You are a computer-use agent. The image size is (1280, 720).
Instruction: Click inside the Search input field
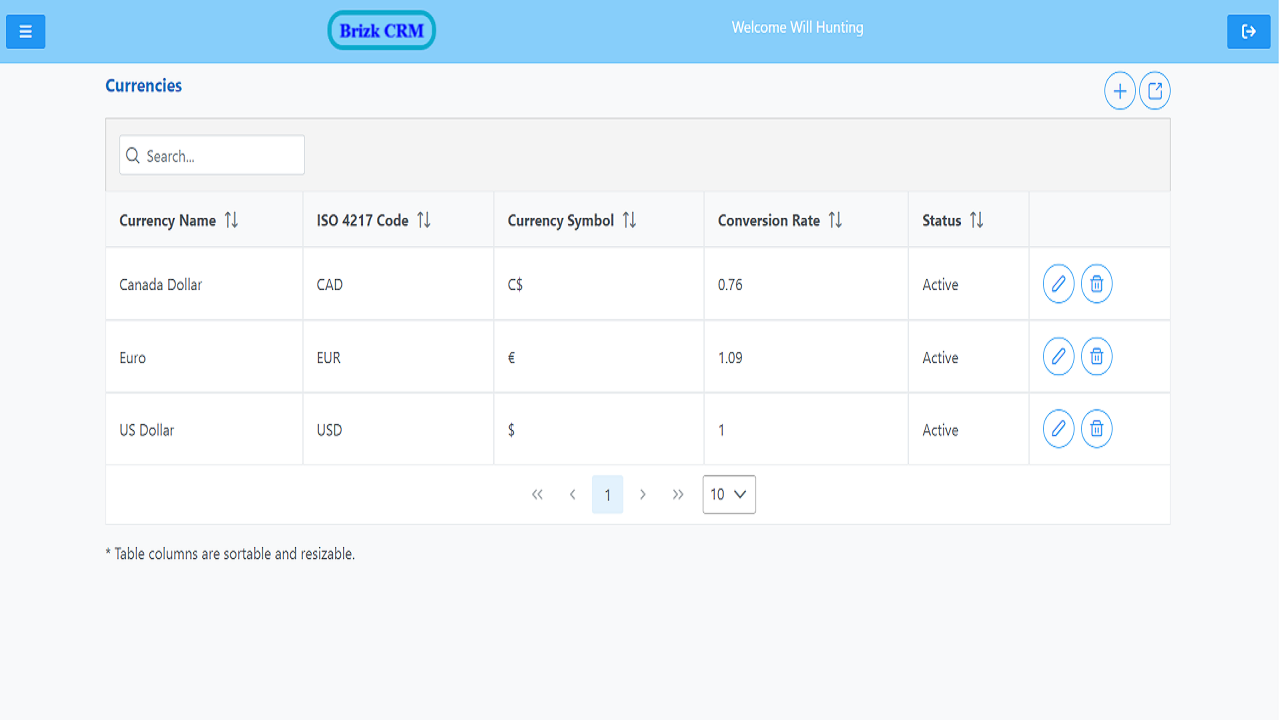pos(211,155)
